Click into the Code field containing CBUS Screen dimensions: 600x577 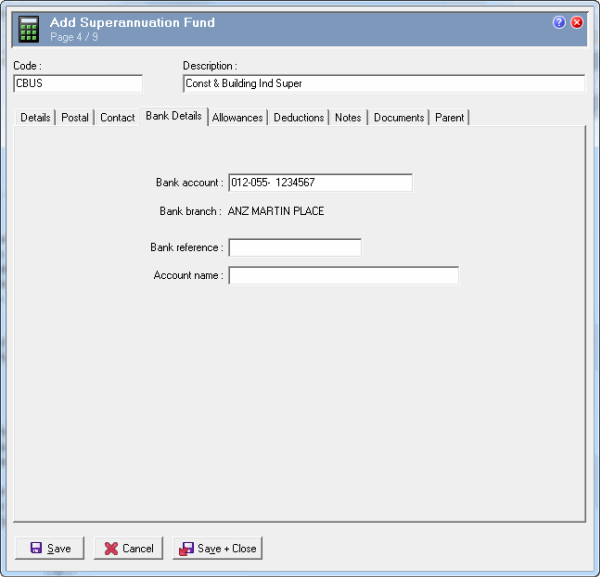click(77, 84)
